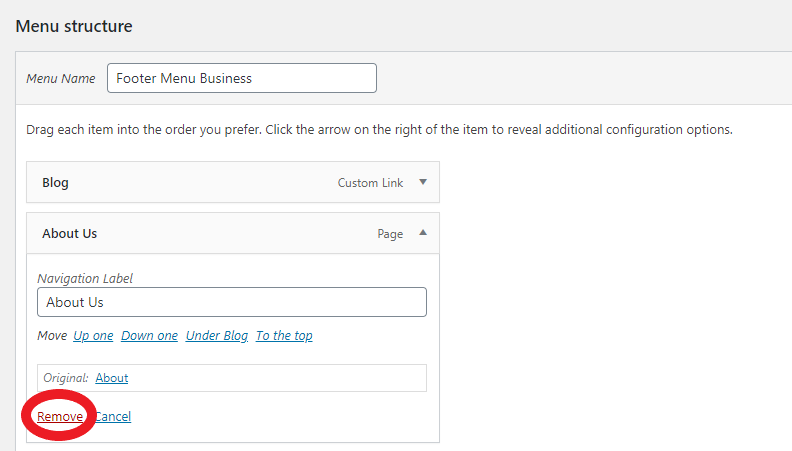Click the Custom Link type label

370,183
